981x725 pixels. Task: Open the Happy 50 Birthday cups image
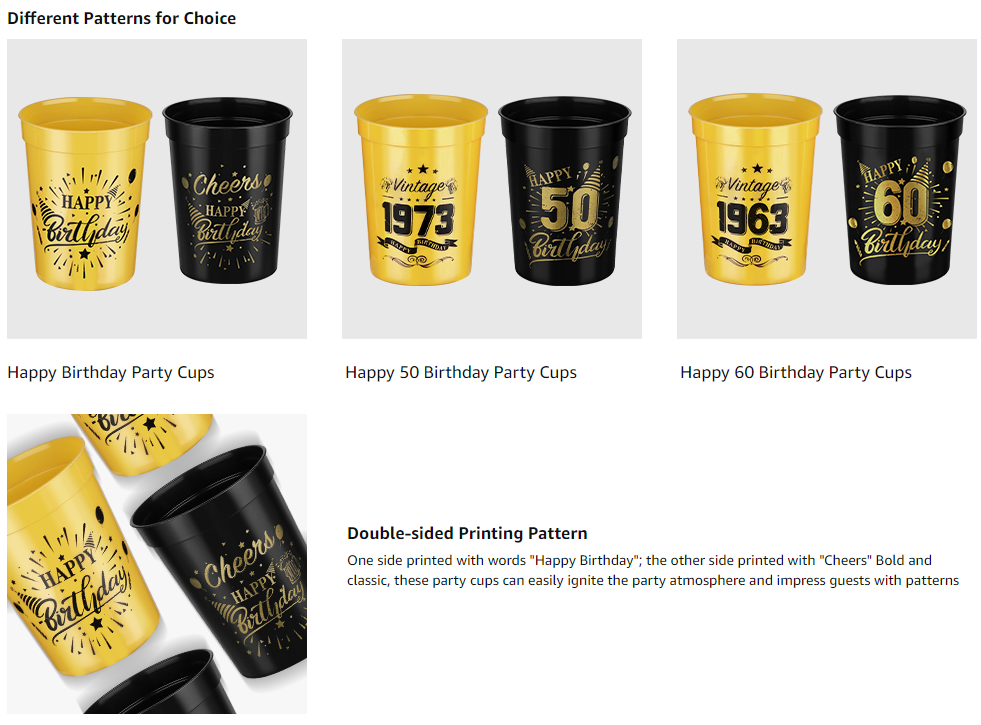(x=492, y=189)
